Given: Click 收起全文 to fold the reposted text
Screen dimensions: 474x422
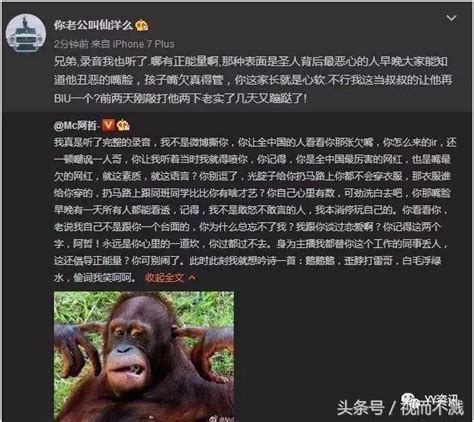Looking at the screenshot, I should pos(164,277).
